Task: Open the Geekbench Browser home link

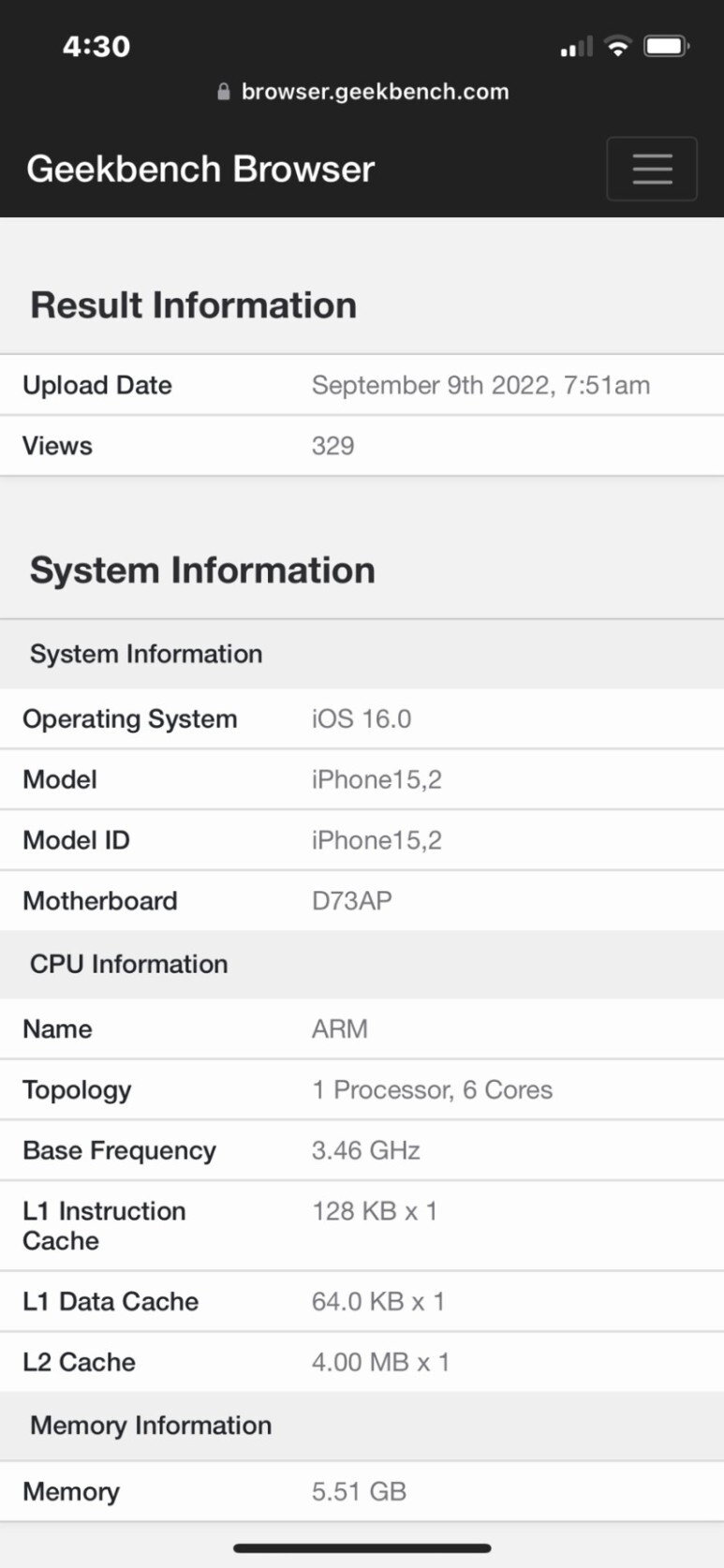Action: point(200,169)
